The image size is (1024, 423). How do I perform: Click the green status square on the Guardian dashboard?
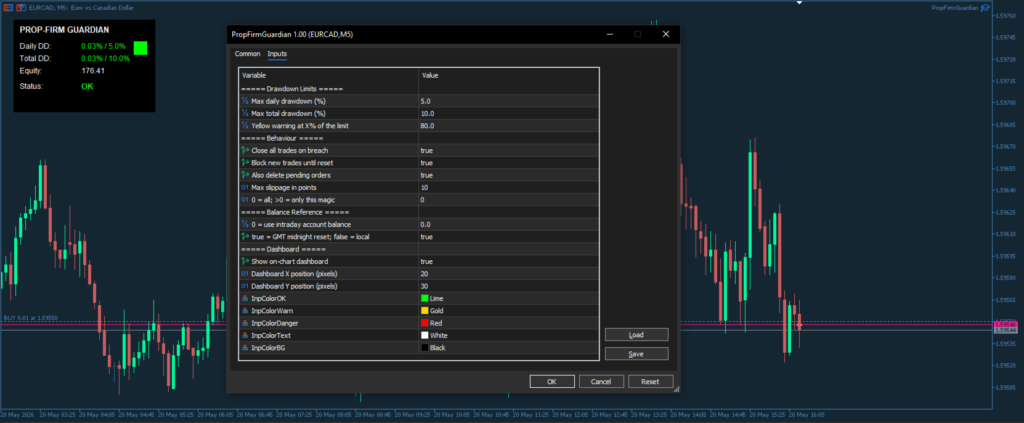pos(140,48)
